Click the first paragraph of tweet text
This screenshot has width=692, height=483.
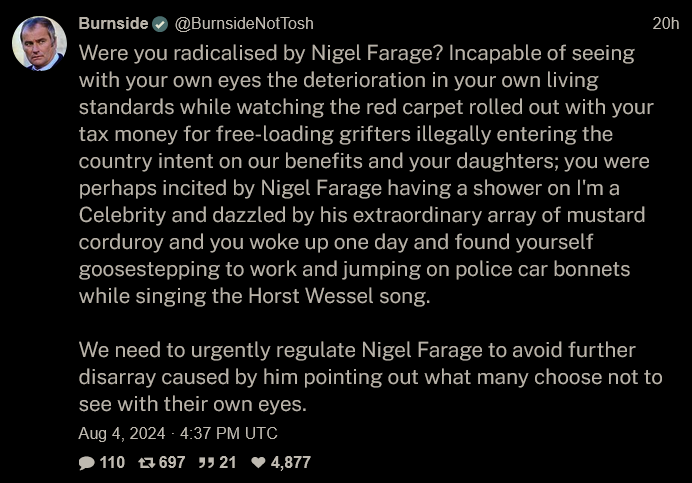click(366, 174)
